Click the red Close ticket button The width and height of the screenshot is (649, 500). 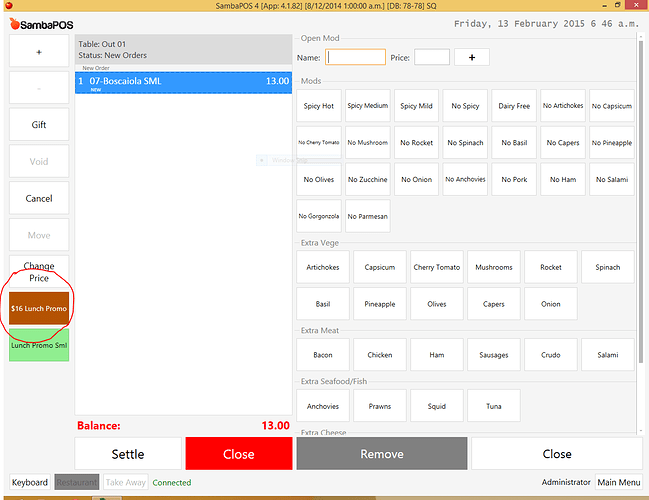[239, 454]
